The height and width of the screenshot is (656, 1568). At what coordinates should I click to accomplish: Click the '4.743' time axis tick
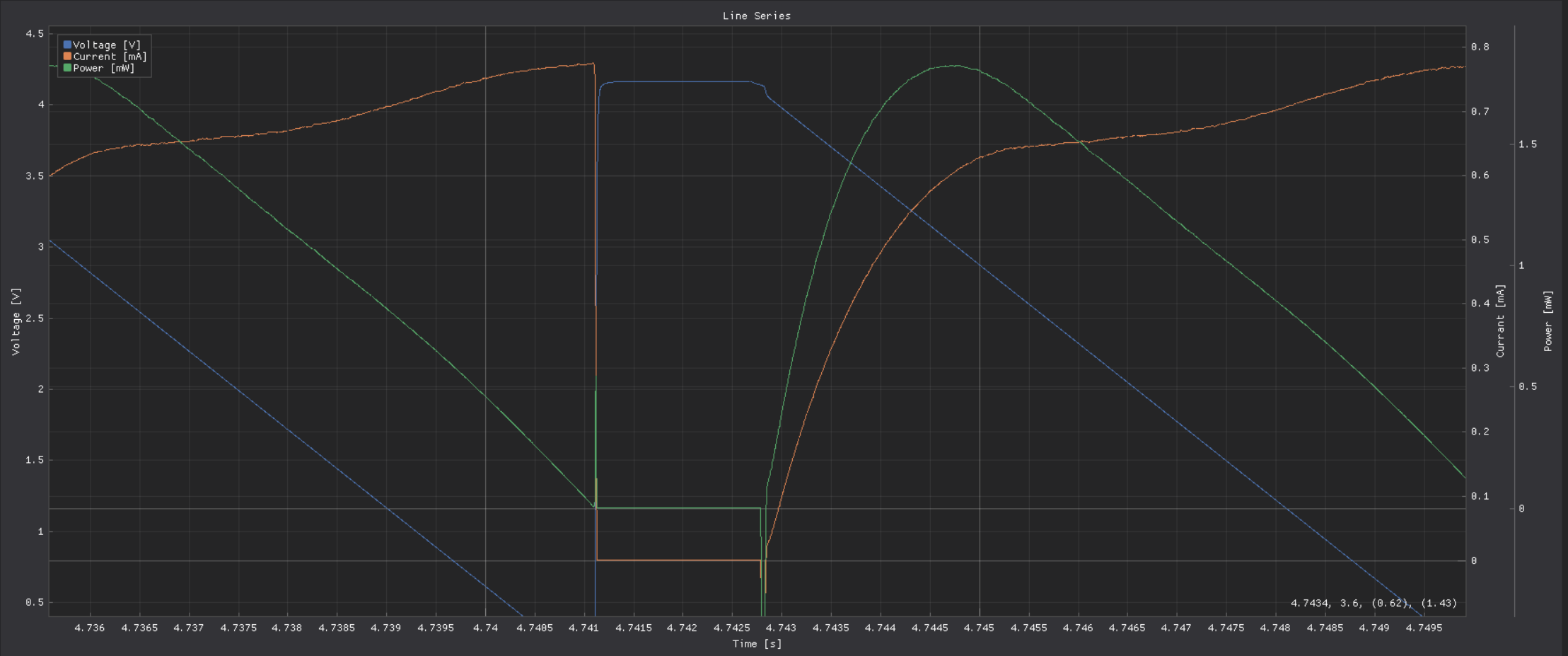coord(782,628)
